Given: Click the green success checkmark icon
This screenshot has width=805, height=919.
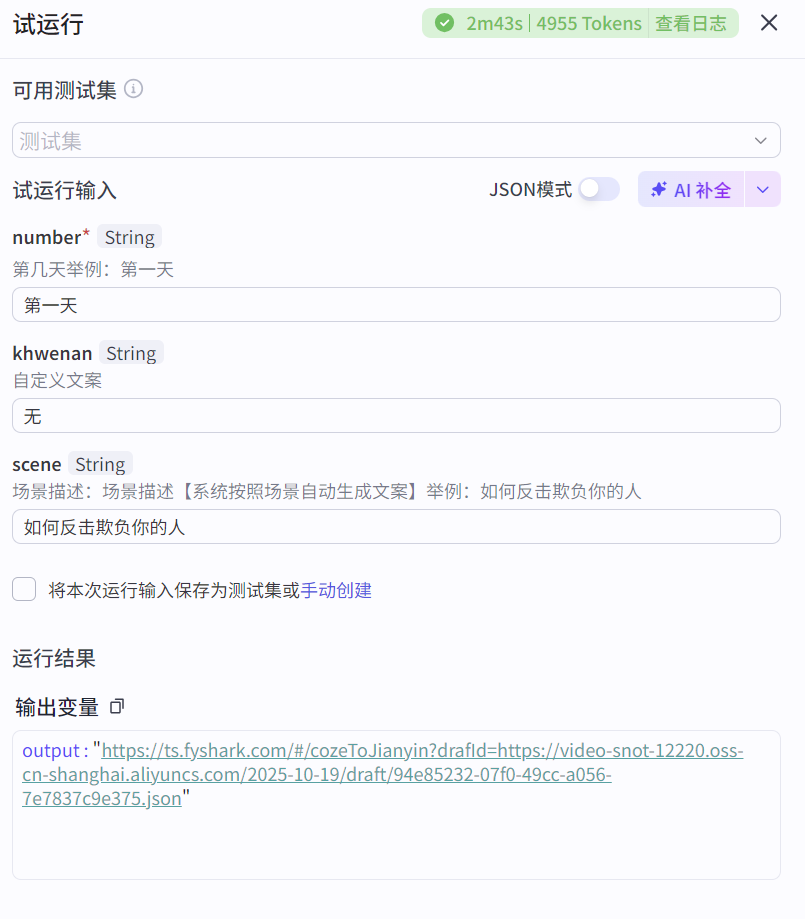Looking at the screenshot, I should (x=445, y=22).
